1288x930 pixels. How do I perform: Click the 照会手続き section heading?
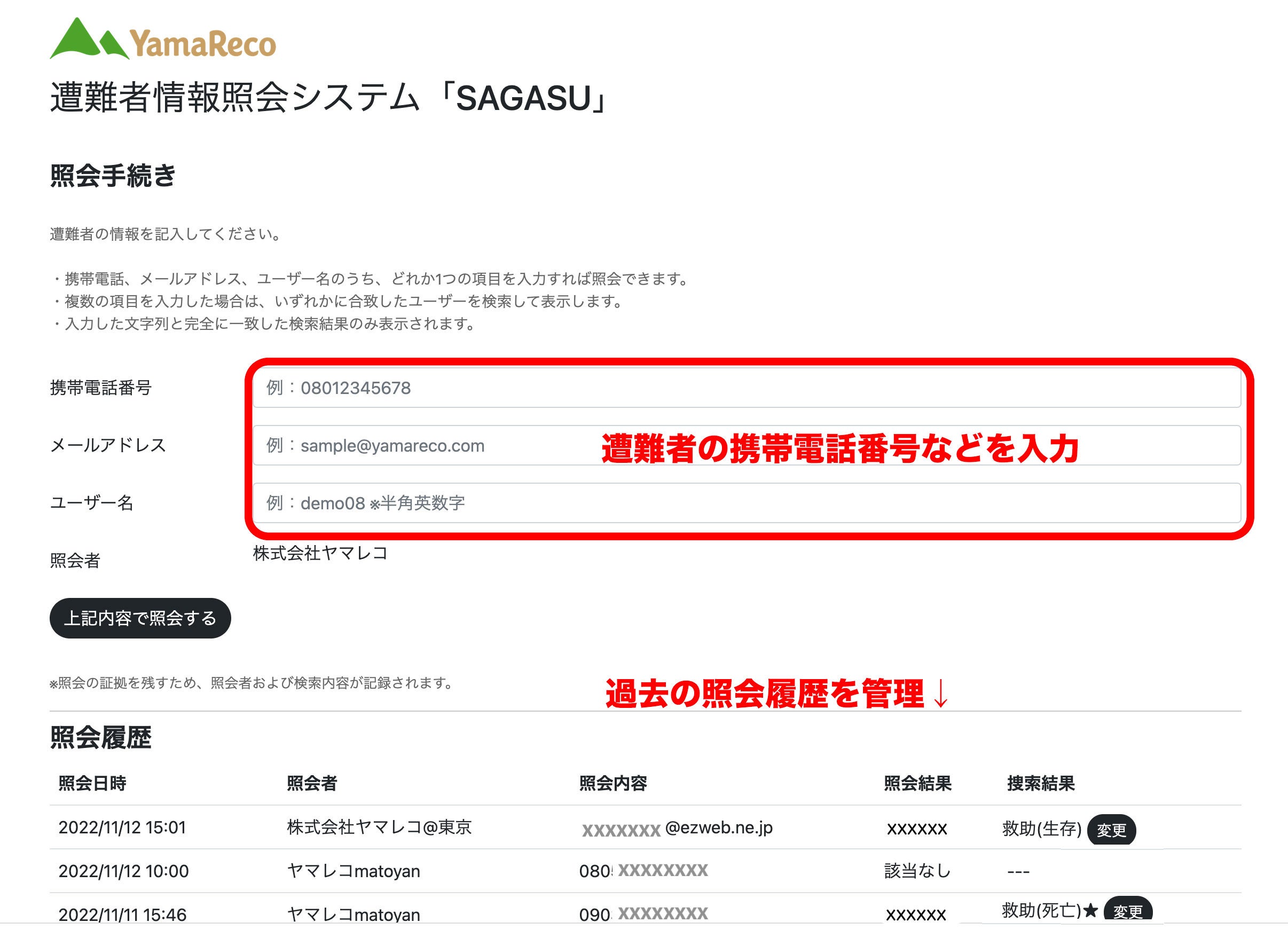pyautogui.click(x=114, y=173)
